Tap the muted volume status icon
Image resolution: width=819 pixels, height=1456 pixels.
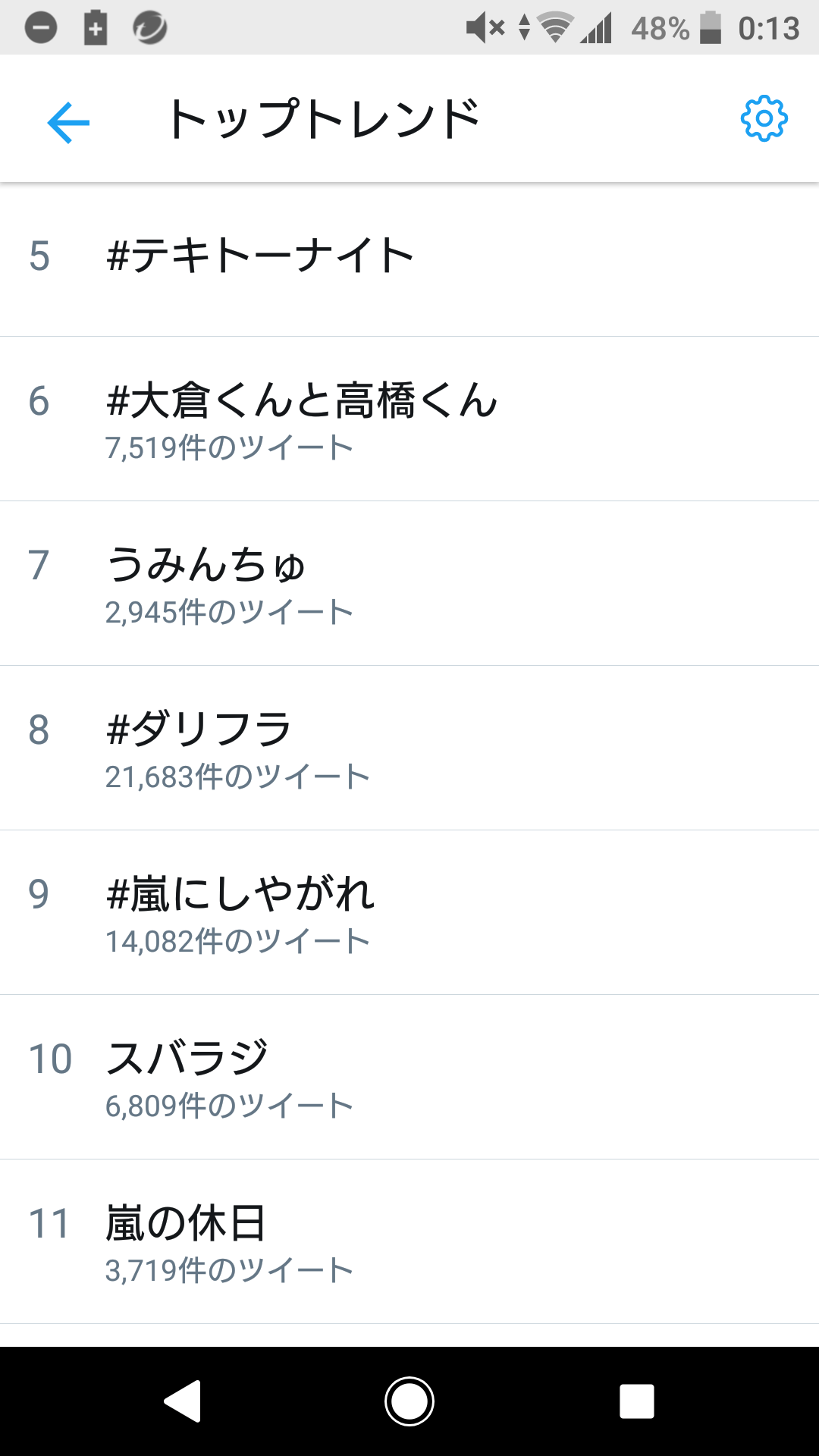click(485, 28)
